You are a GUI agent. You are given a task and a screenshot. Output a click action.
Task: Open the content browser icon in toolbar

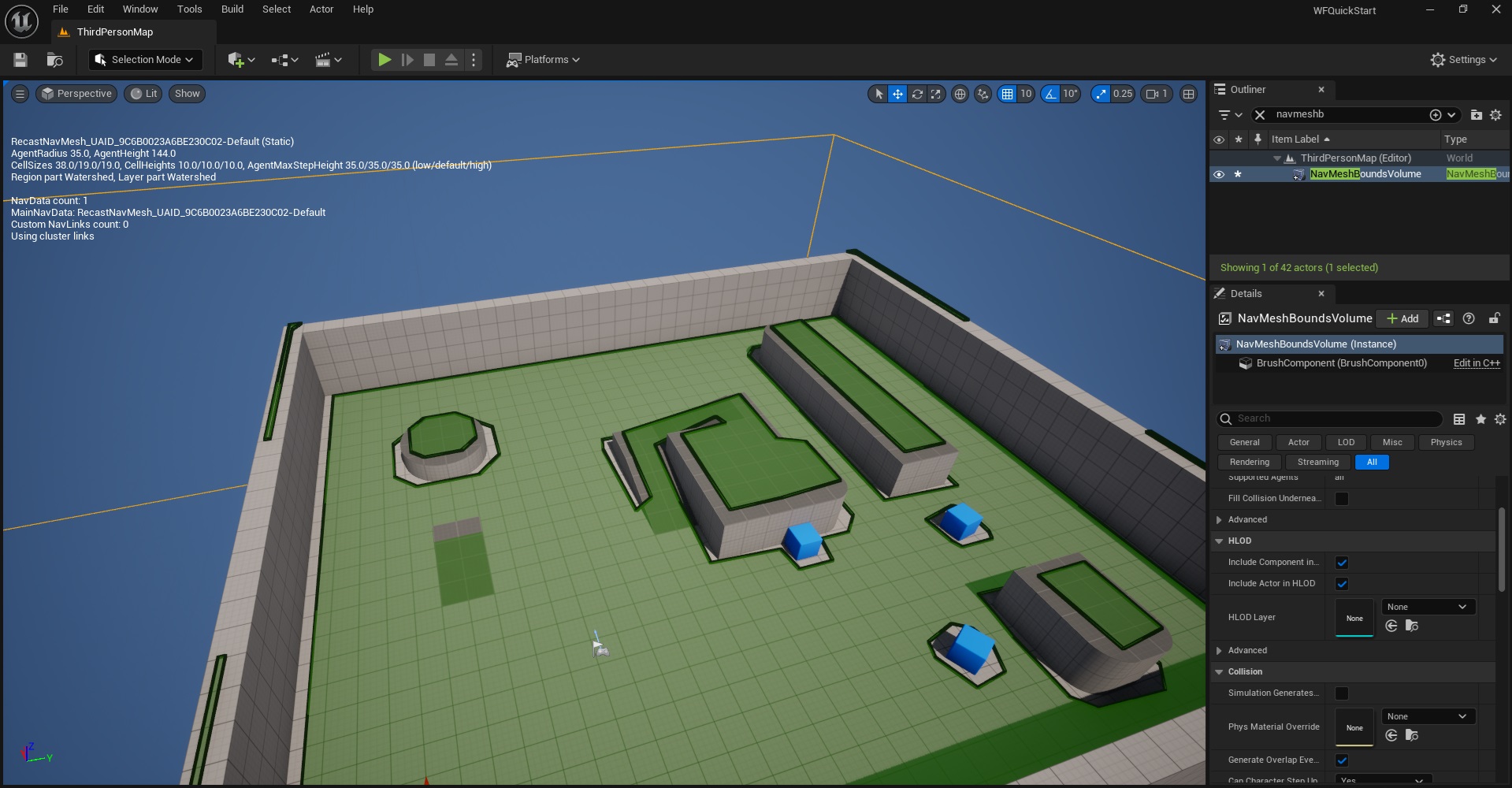[x=54, y=60]
